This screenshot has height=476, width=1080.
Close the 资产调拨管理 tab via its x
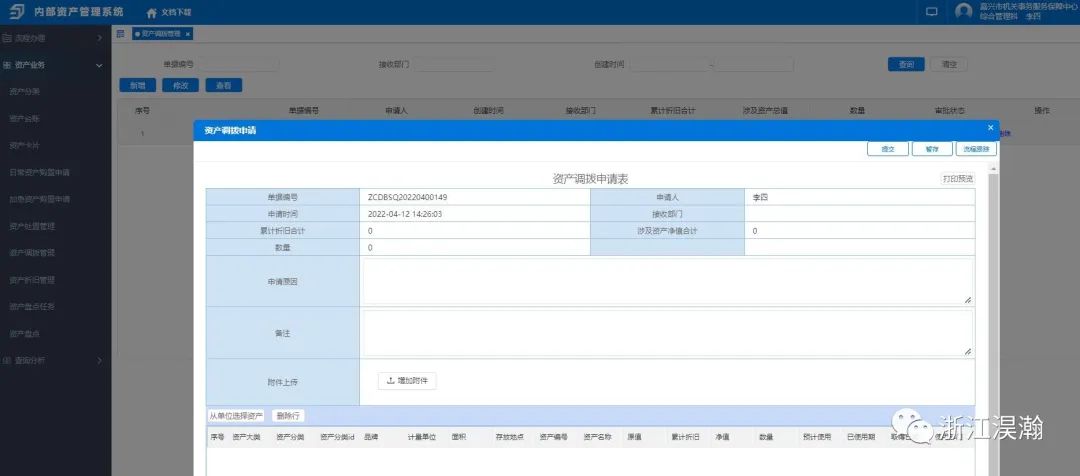click(x=187, y=34)
